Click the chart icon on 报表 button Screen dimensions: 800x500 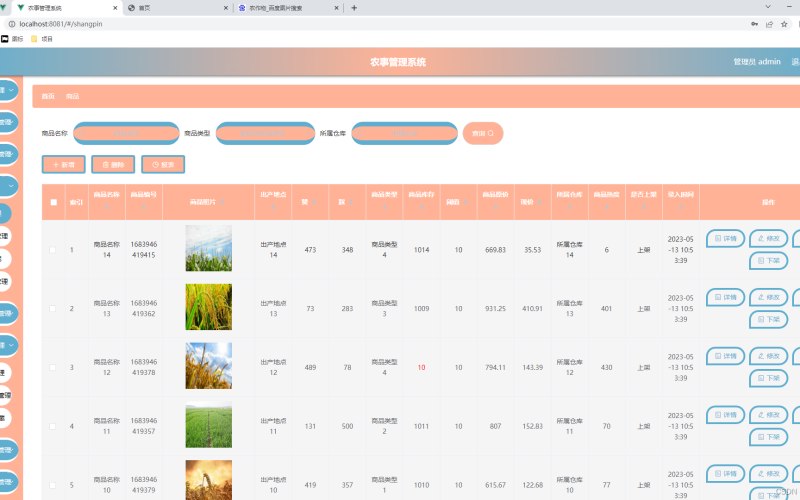[156, 165]
